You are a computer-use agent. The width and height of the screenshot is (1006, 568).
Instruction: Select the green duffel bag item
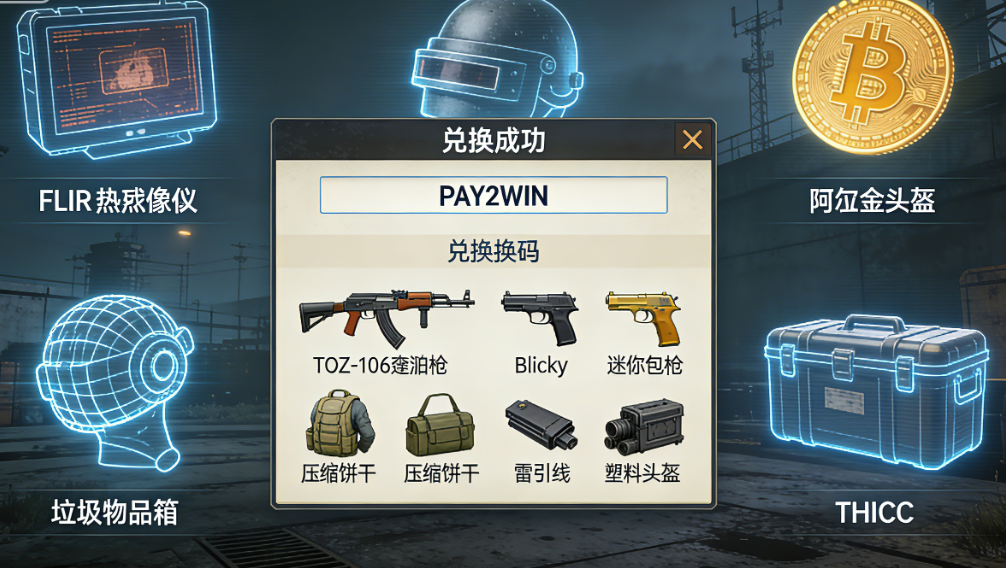point(440,426)
